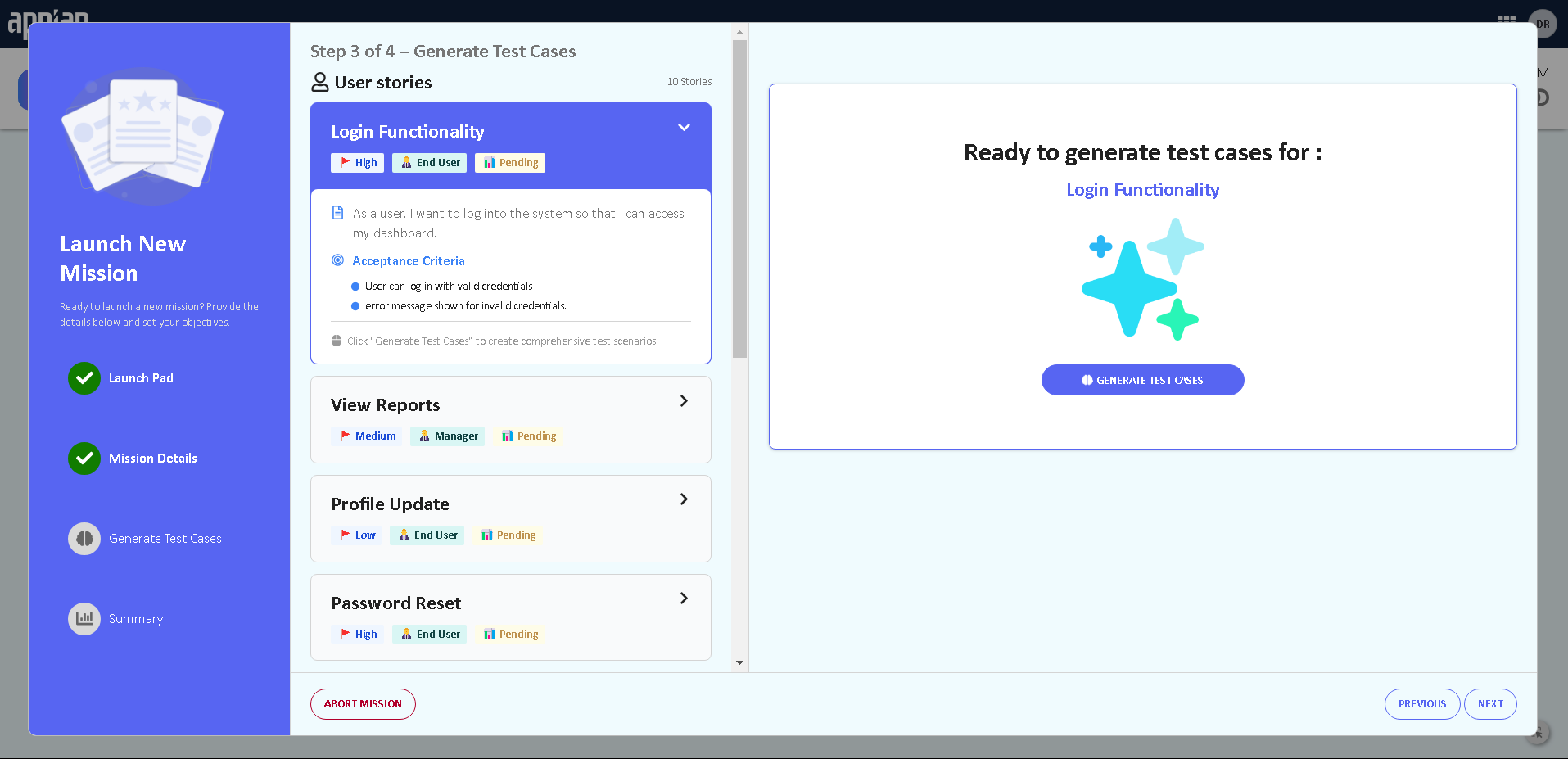The height and width of the screenshot is (759, 1568).
Task: Click the Mission Details green checkmark icon
Action: 84,459
